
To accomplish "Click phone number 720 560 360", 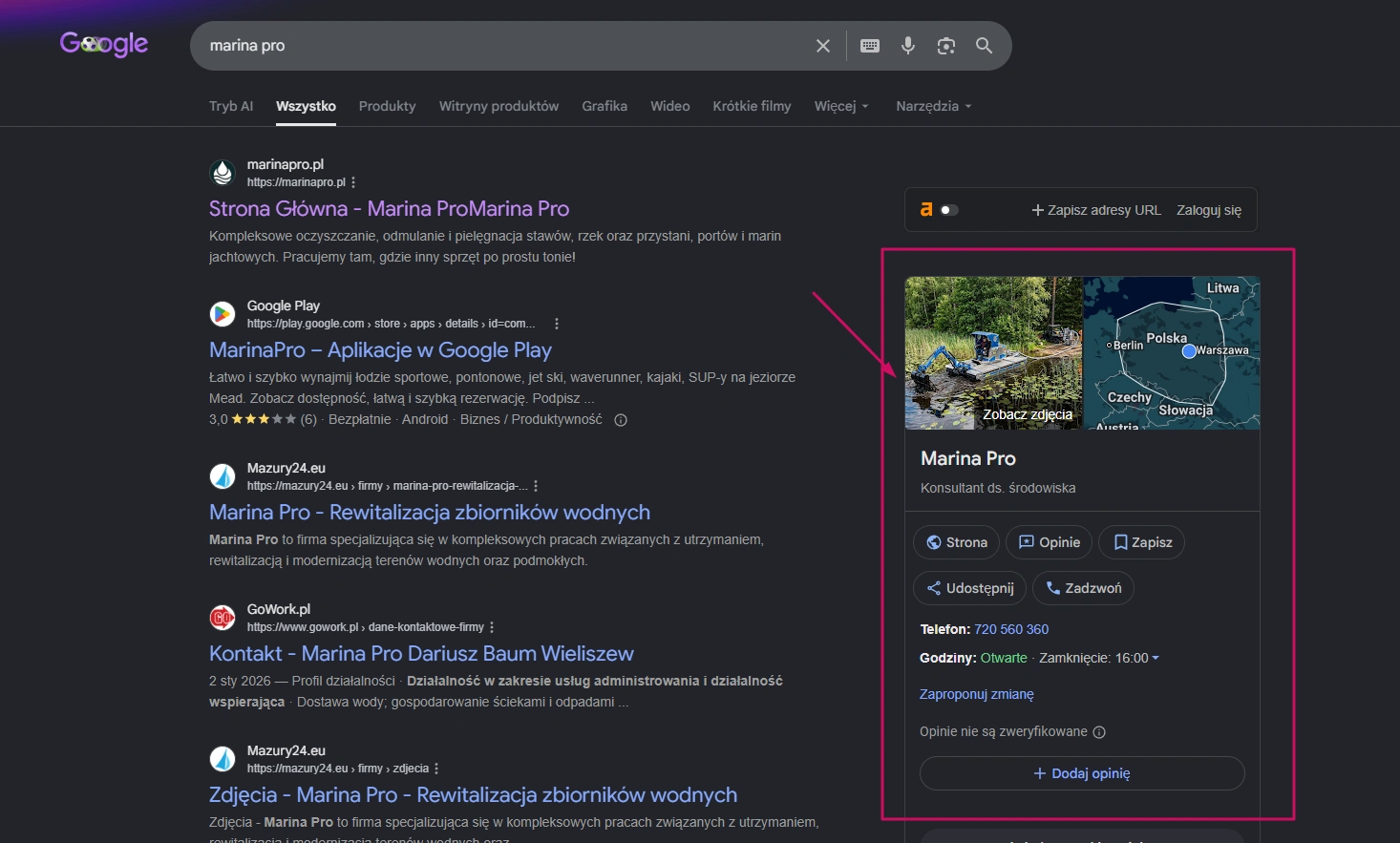I will tap(1011, 629).
